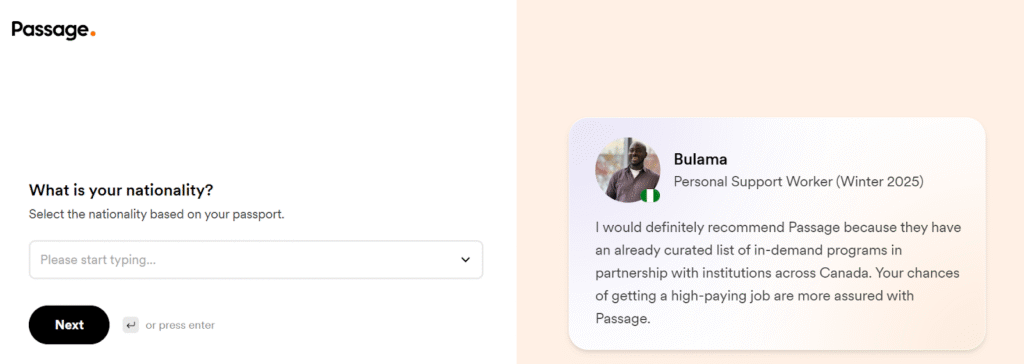Viewport: 1024px width, 364px height.
Task: Select the name Bulama in testimonial
Action: 700,159
